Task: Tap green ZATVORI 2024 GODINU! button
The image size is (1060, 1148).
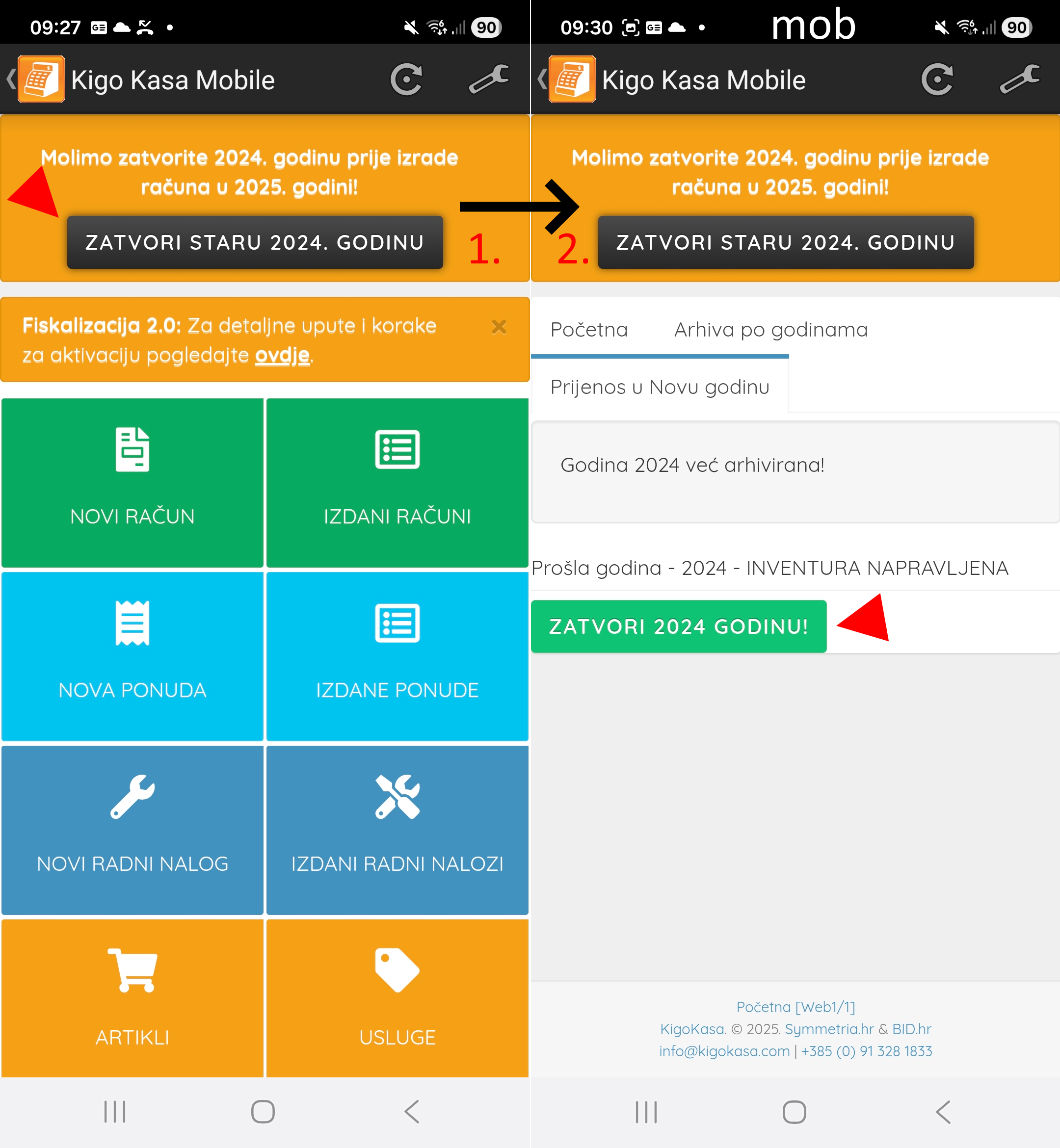Action: click(x=679, y=626)
